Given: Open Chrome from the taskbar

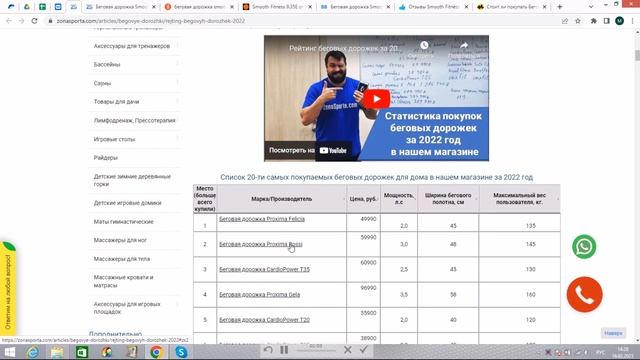Looking at the screenshot, I should pos(156,352).
